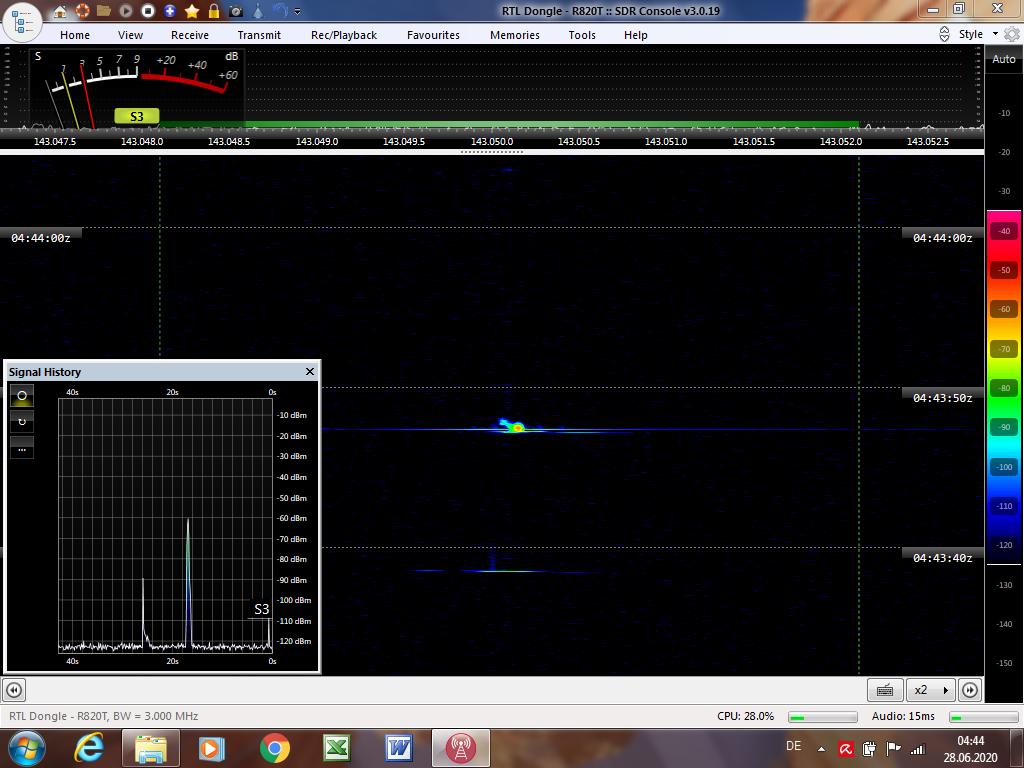Screen dimensions: 1024x768
Task: Click the waterfall rewind left circular button
Action: [14, 690]
